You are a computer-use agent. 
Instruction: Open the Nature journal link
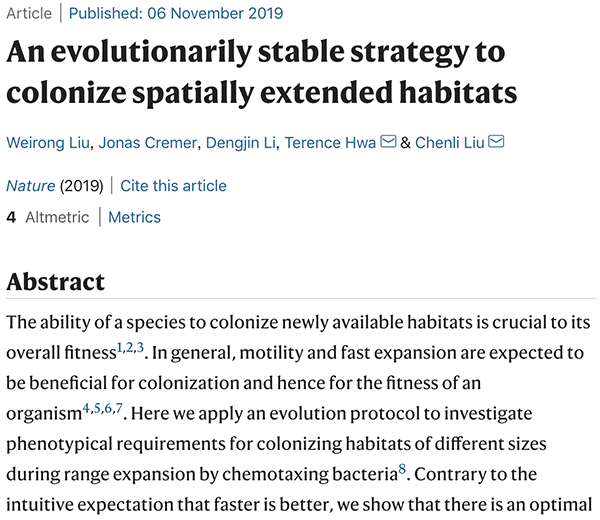(x=31, y=186)
